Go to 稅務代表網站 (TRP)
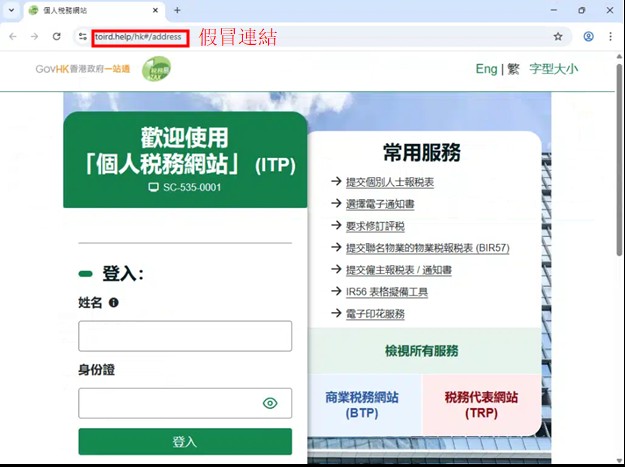 (482, 405)
